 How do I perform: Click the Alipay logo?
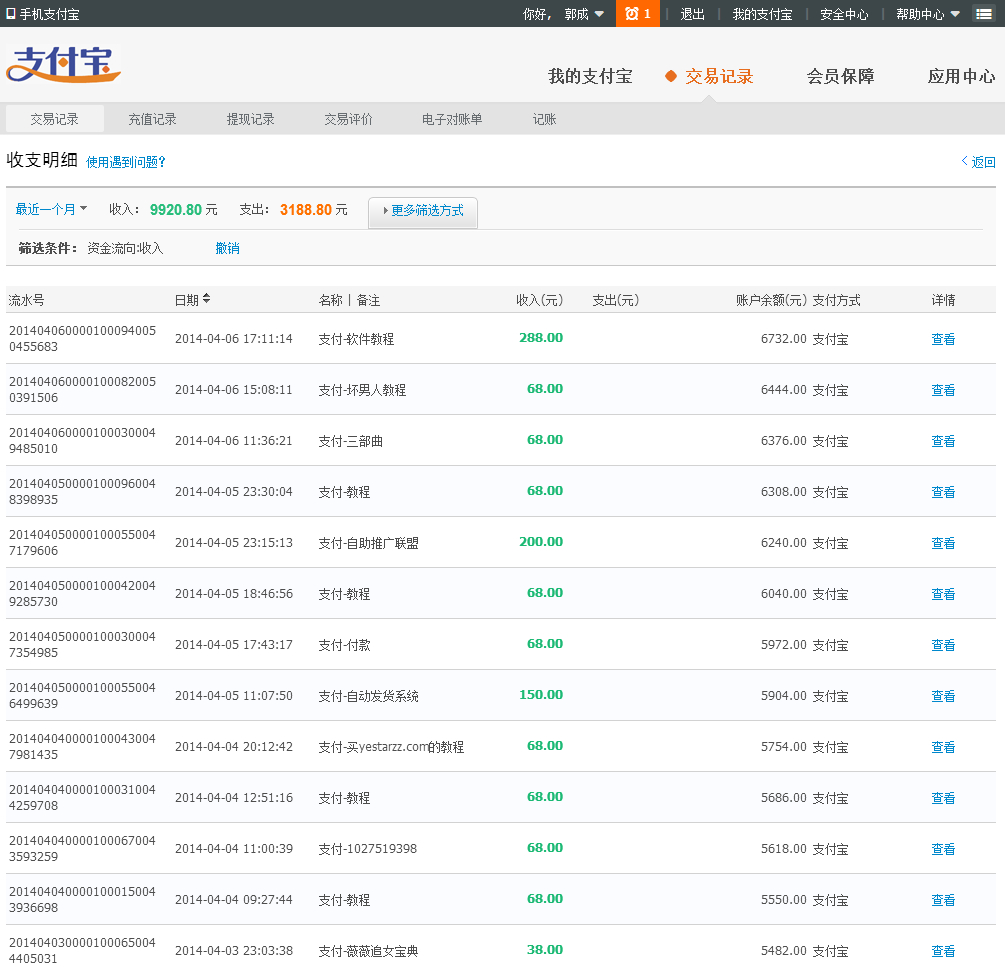tap(63, 66)
